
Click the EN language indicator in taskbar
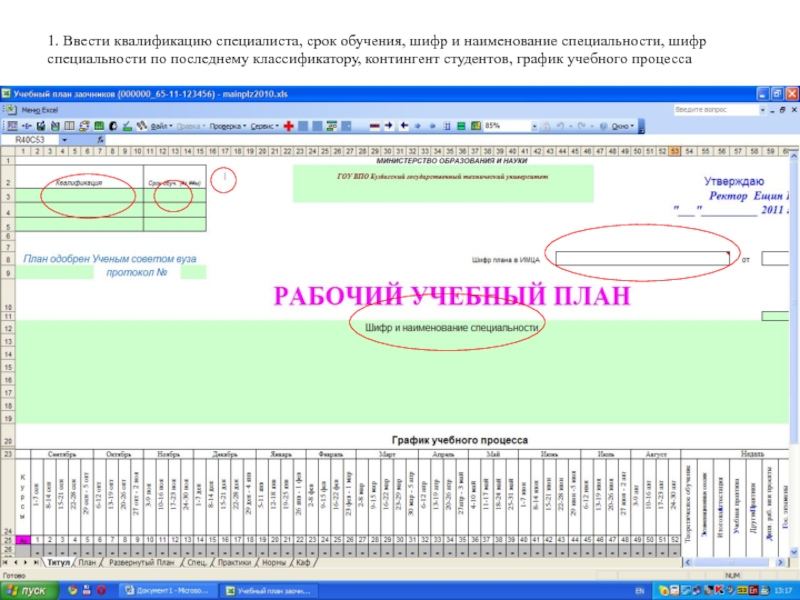[x=639, y=591]
